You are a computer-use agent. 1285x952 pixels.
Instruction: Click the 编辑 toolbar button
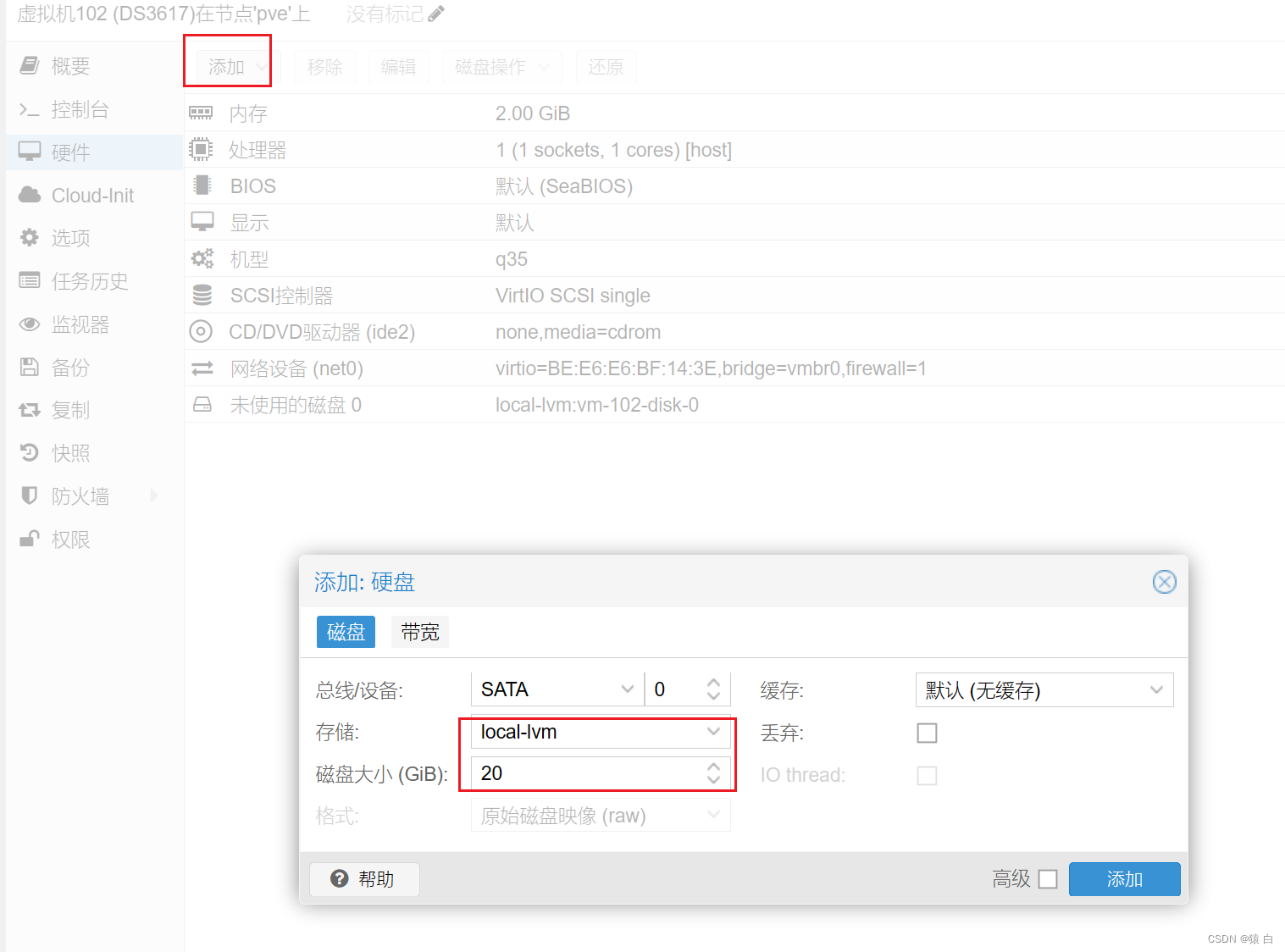(x=398, y=66)
